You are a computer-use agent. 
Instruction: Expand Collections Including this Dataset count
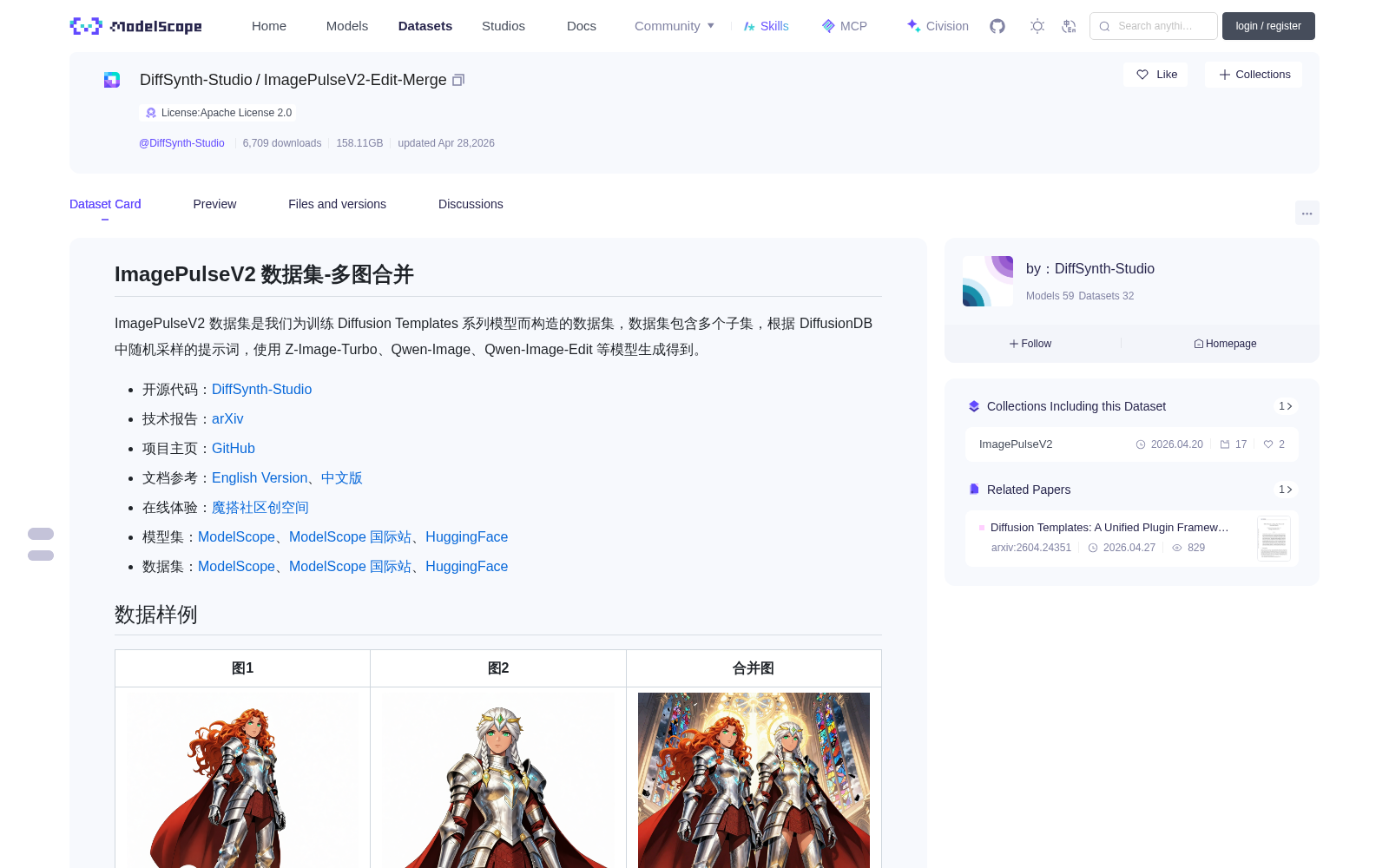click(1286, 406)
